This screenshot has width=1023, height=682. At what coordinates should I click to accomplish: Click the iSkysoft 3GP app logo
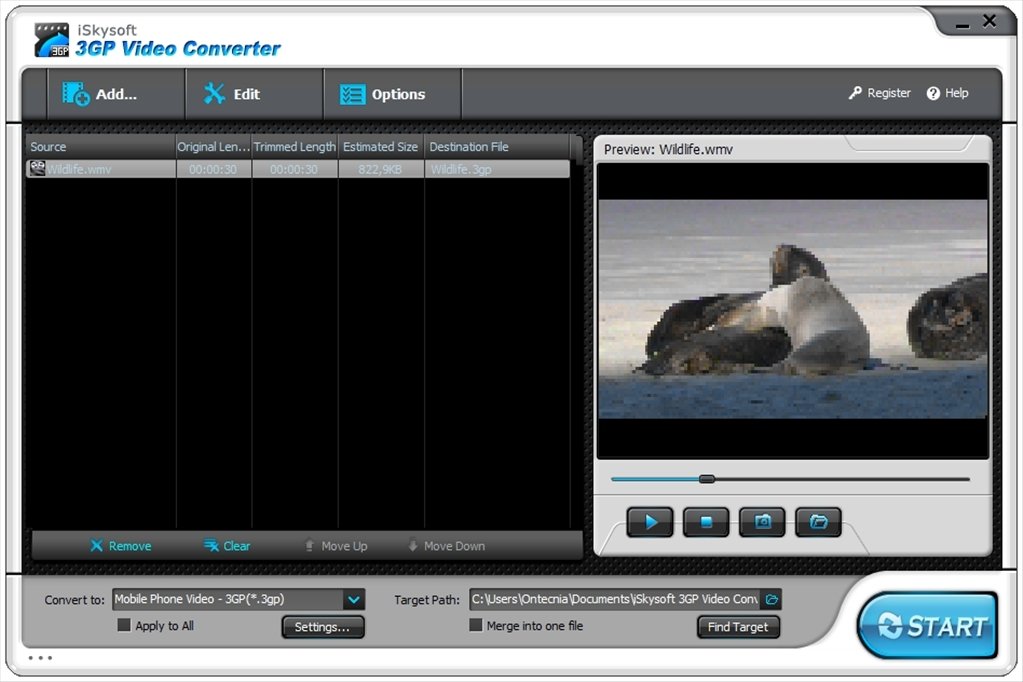52,40
